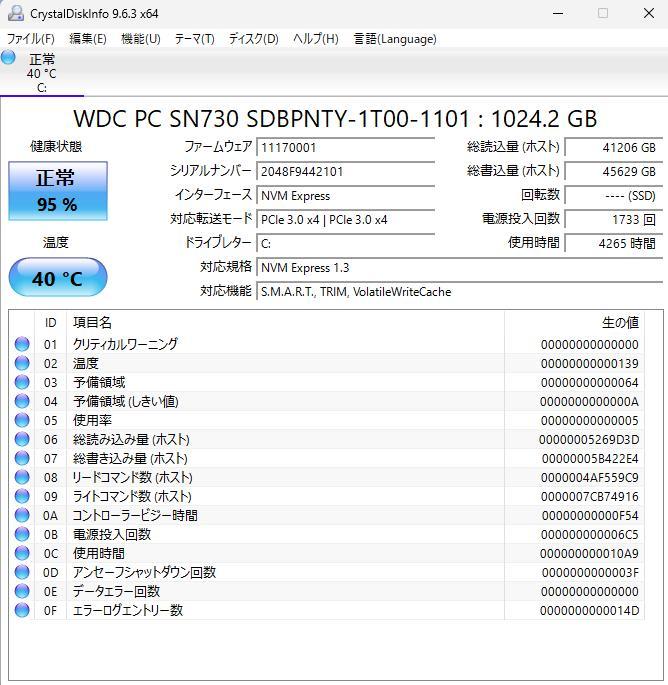Viewport: 668px width, 685px height.
Task: Click raw value 0000000000139 for 温度
Action: tap(589, 363)
